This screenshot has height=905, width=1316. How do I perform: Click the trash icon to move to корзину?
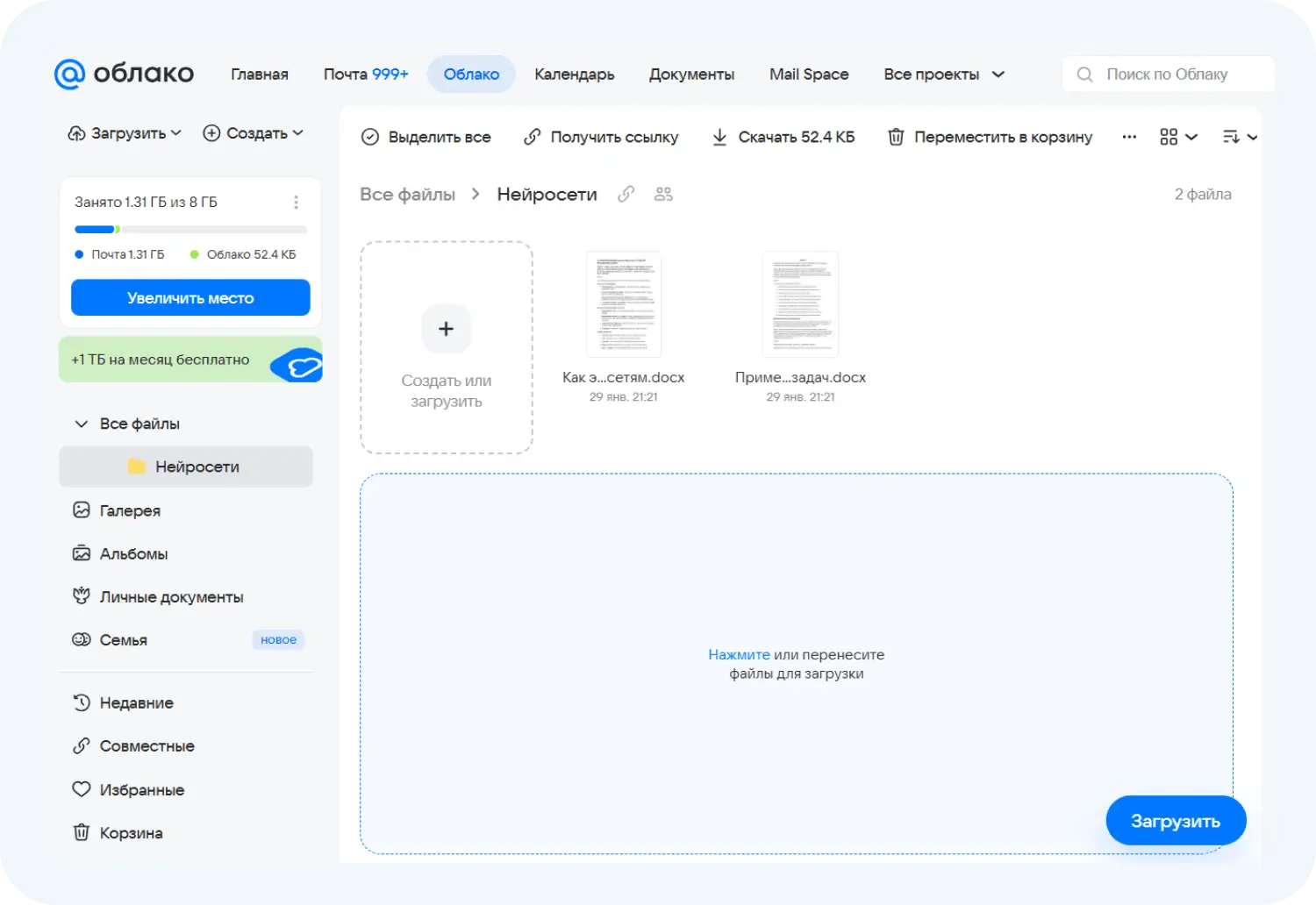click(x=896, y=137)
